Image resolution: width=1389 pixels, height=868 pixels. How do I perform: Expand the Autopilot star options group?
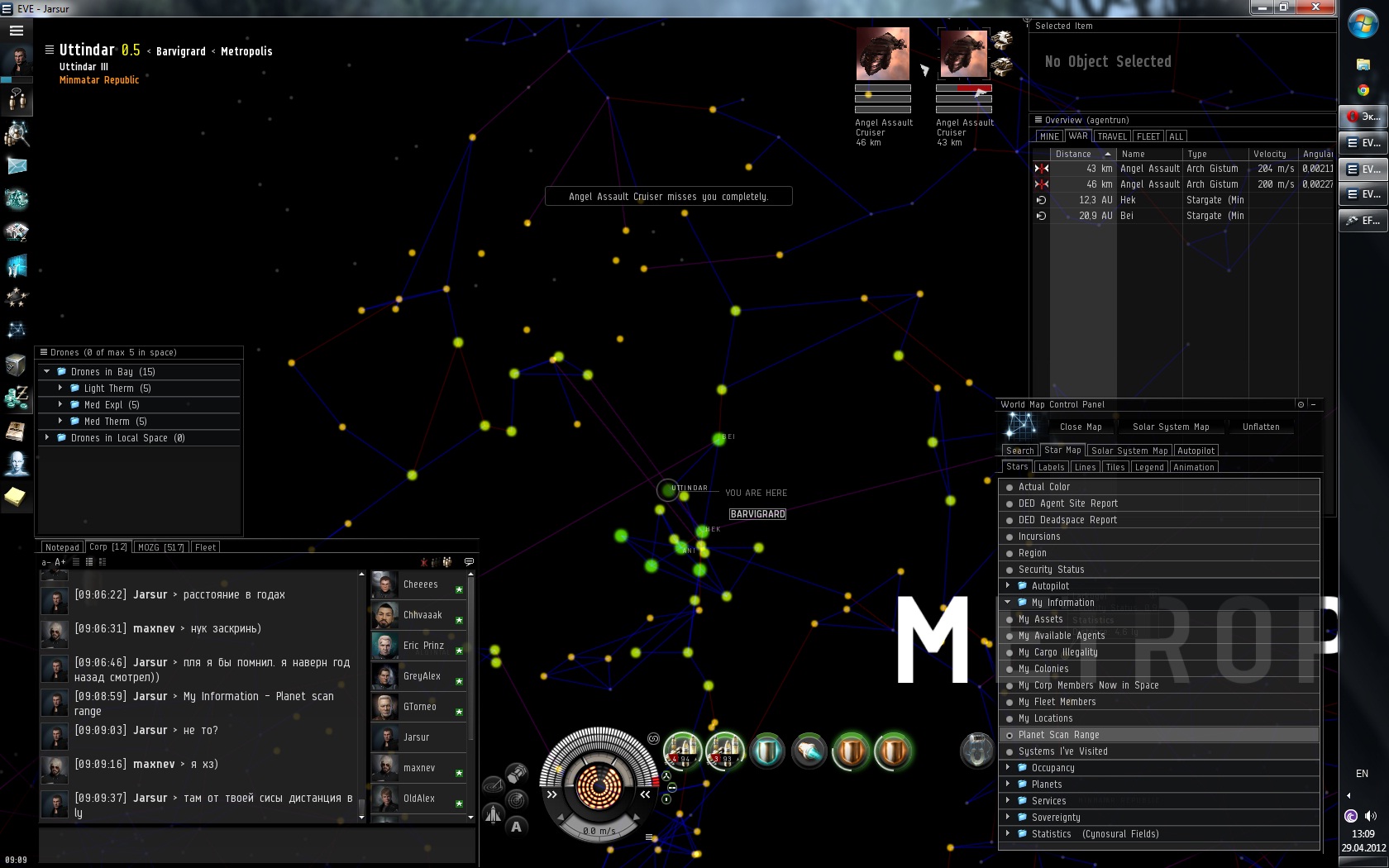(1008, 586)
